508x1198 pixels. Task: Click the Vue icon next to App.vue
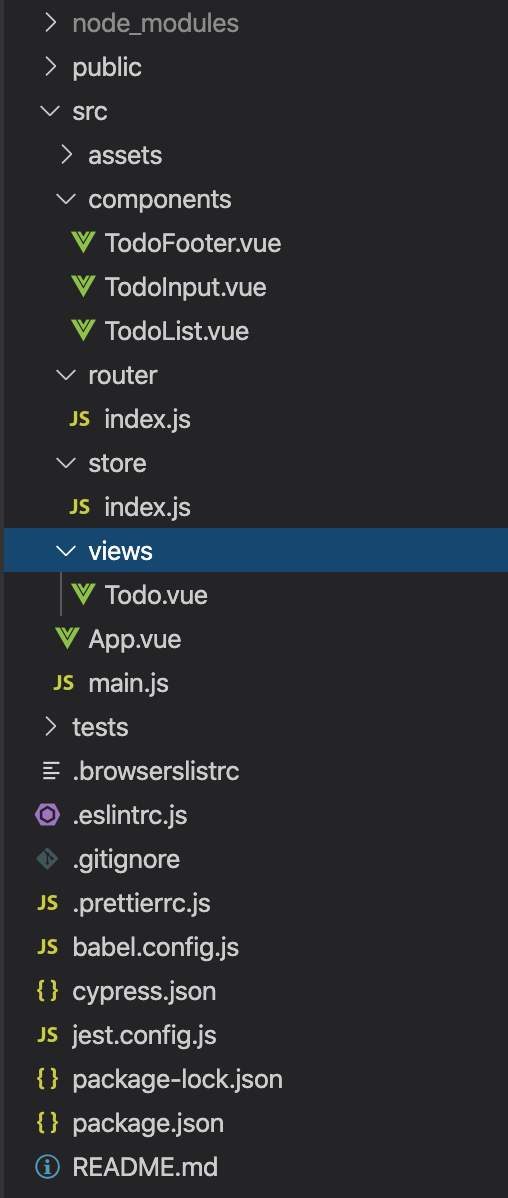(67, 639)
